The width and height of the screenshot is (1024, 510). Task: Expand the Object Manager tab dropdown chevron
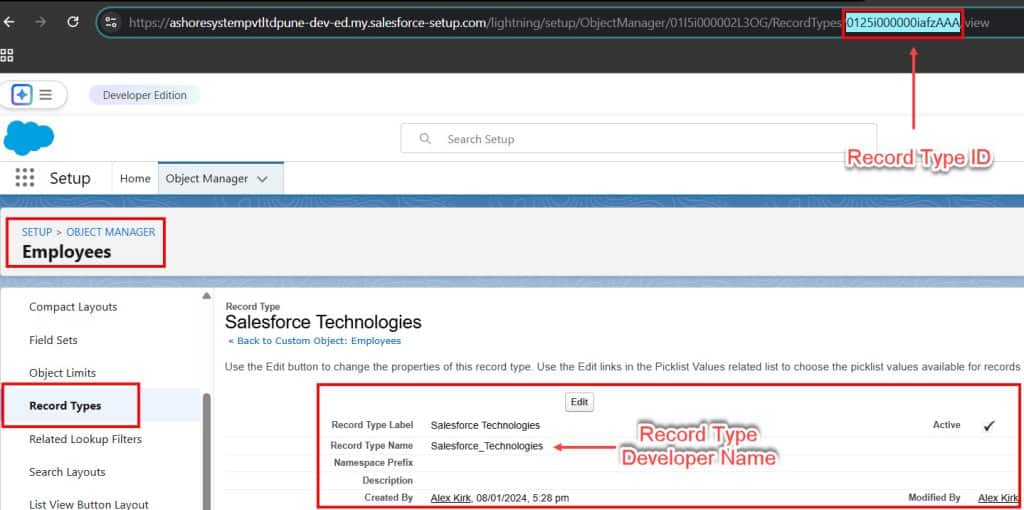263,179
